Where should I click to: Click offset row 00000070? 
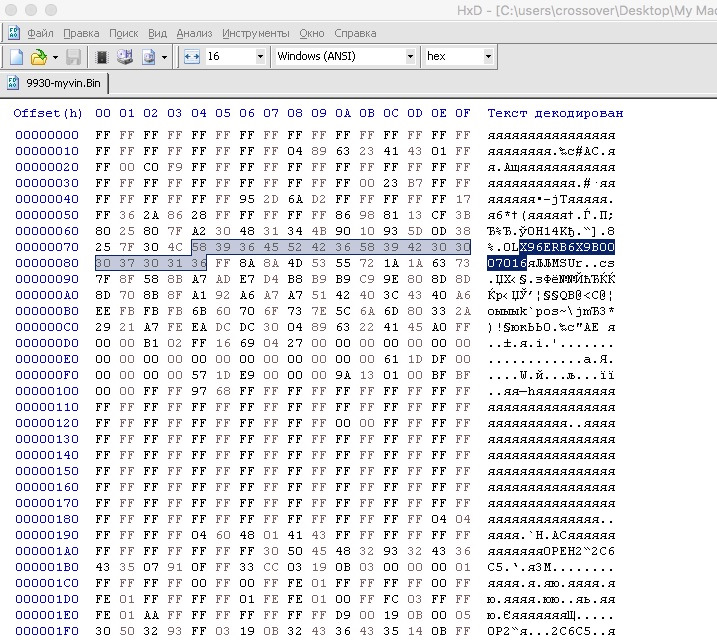47,247
